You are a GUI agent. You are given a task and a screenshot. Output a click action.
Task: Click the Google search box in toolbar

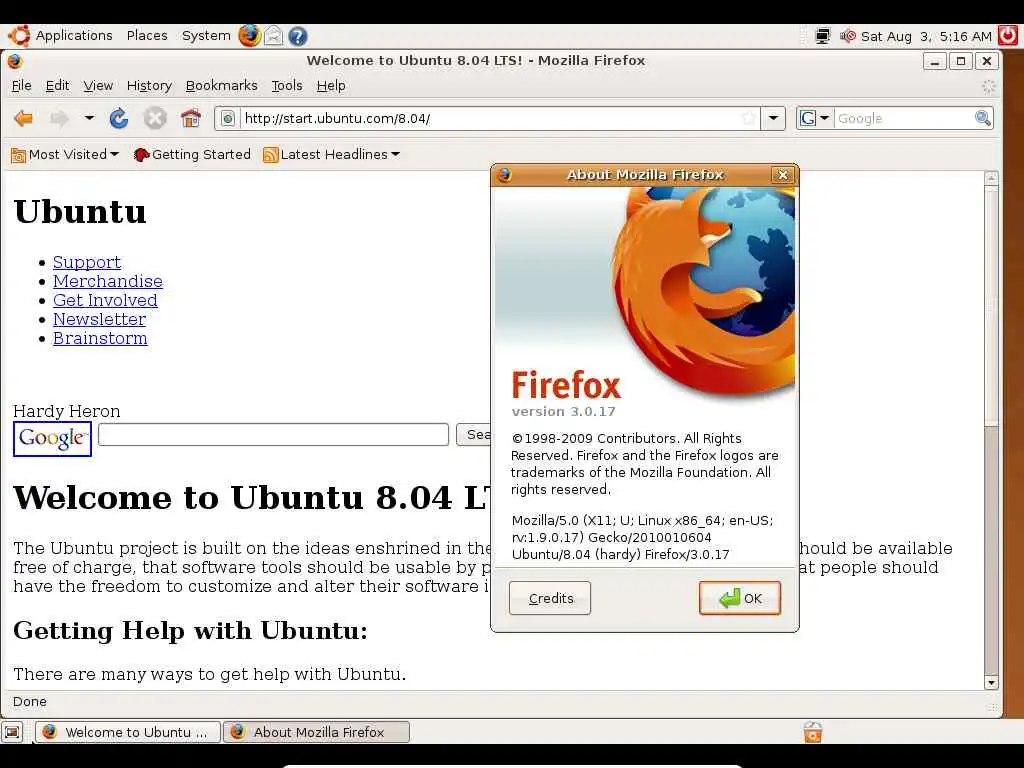[904, 118]
